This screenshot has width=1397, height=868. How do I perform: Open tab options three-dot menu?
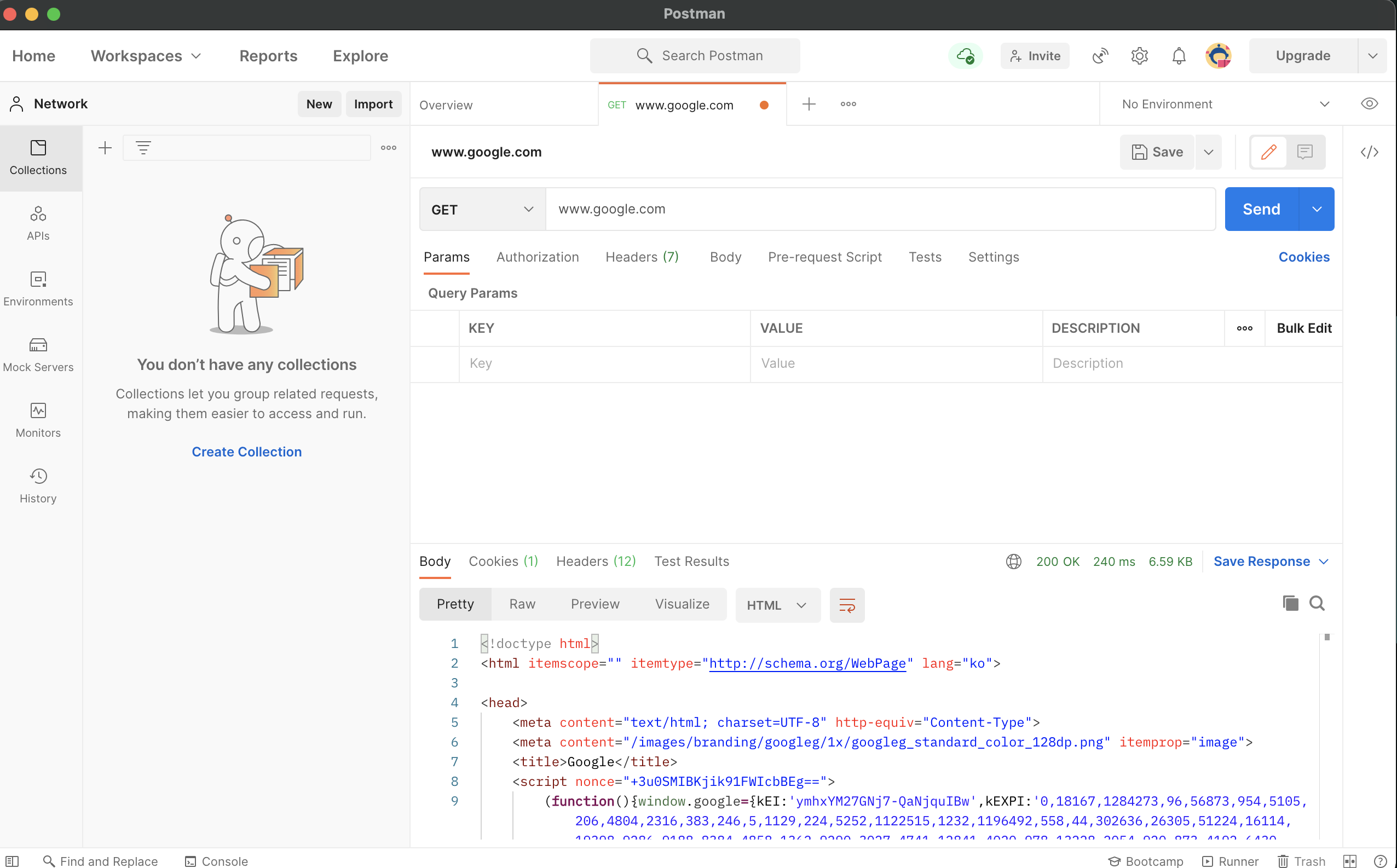point(848,104)
